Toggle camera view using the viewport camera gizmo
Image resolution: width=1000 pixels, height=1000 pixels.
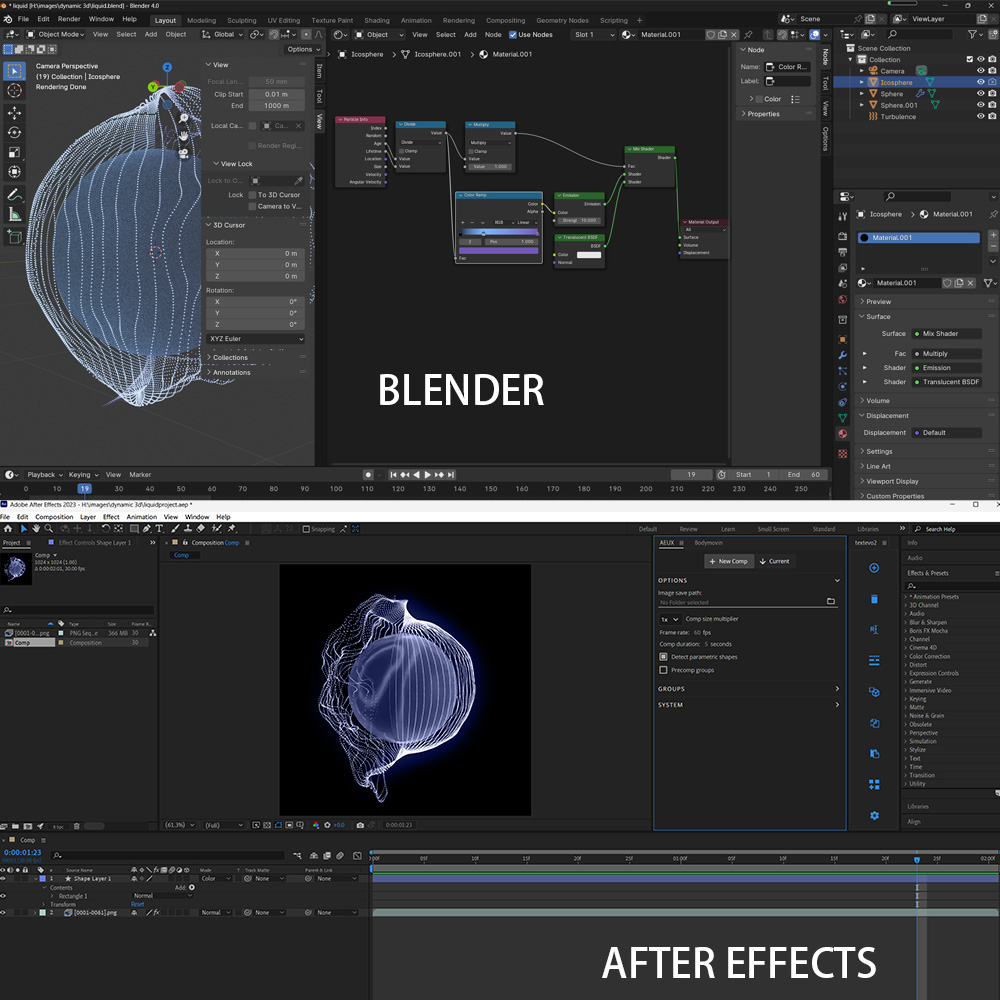pyautogui.click(x=184, y=153)
